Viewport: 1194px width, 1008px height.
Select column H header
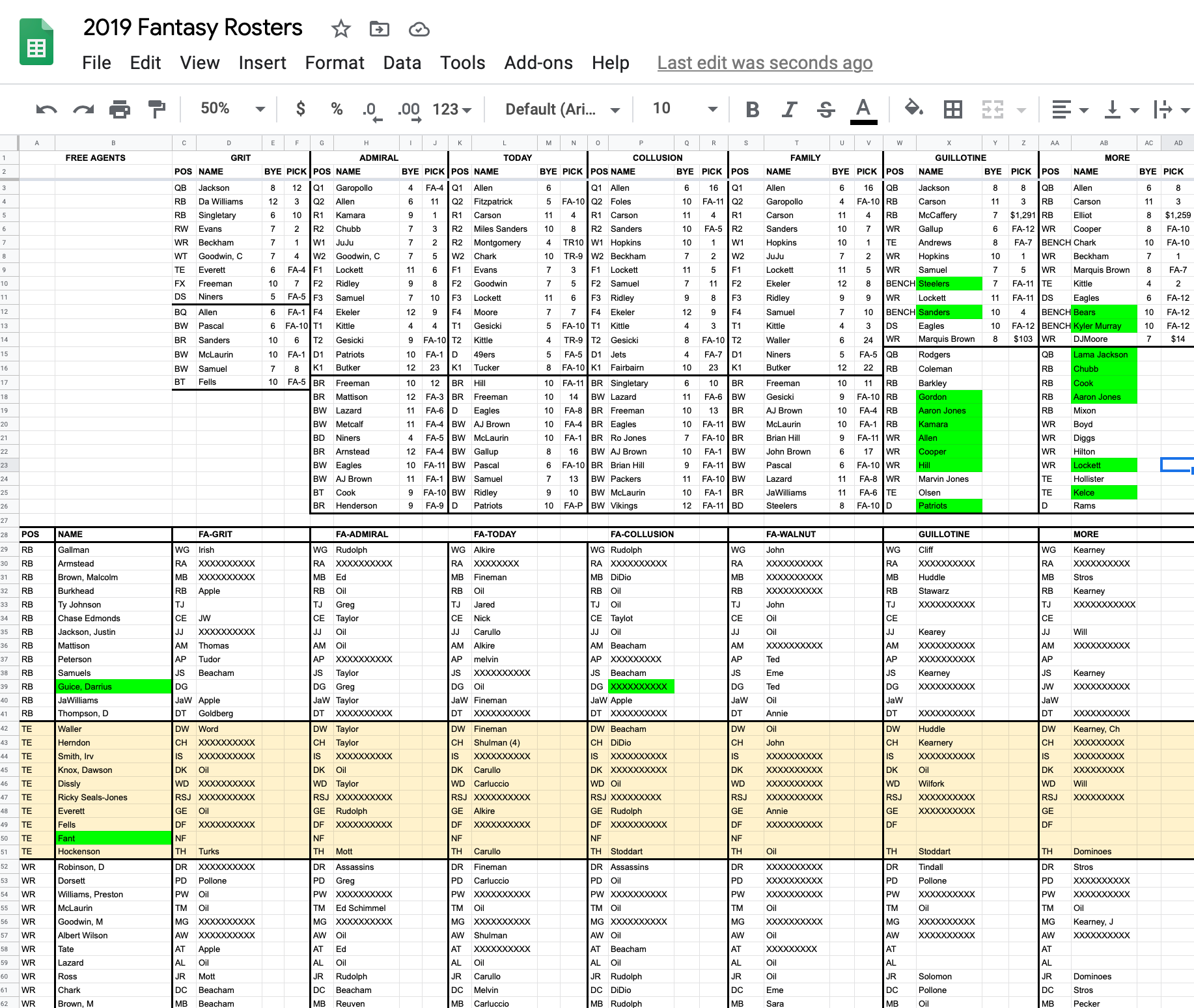[366, 143]
